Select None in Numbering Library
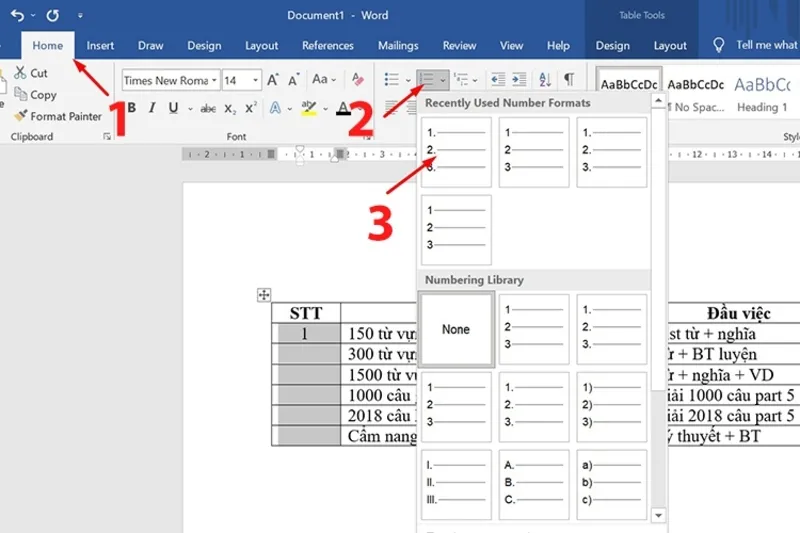Viewport: 800px width, 533px height. click(x=456, y=329)
